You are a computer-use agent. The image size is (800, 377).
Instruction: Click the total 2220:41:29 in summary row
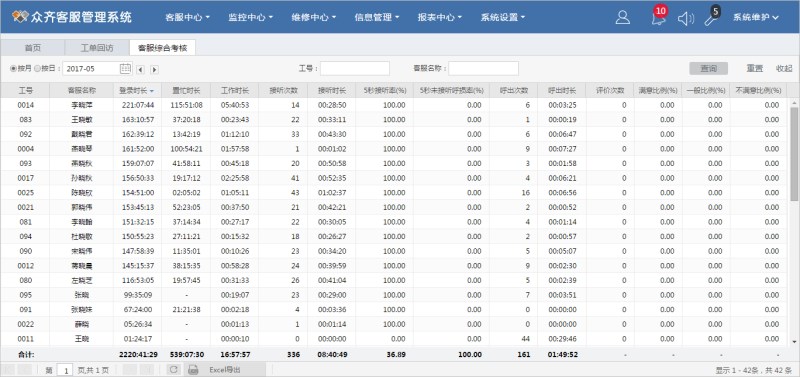pos(137,355)
